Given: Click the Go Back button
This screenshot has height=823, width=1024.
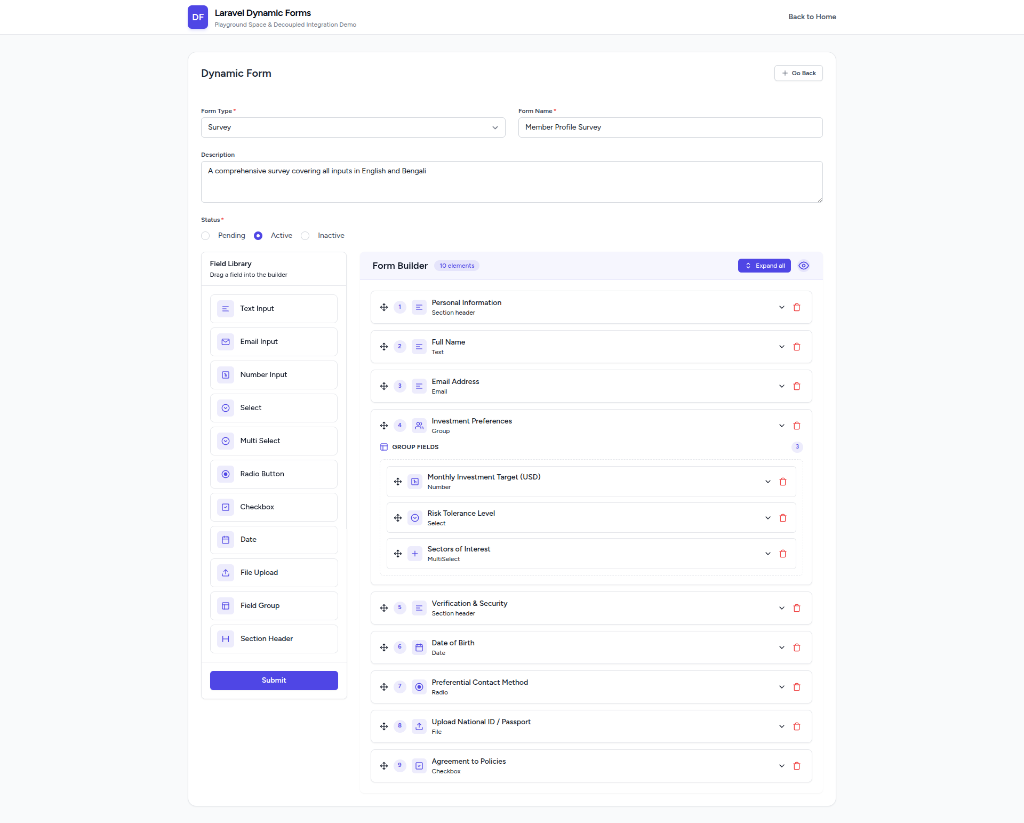Looking at the screenshot, I should click(x=798, y=73).
